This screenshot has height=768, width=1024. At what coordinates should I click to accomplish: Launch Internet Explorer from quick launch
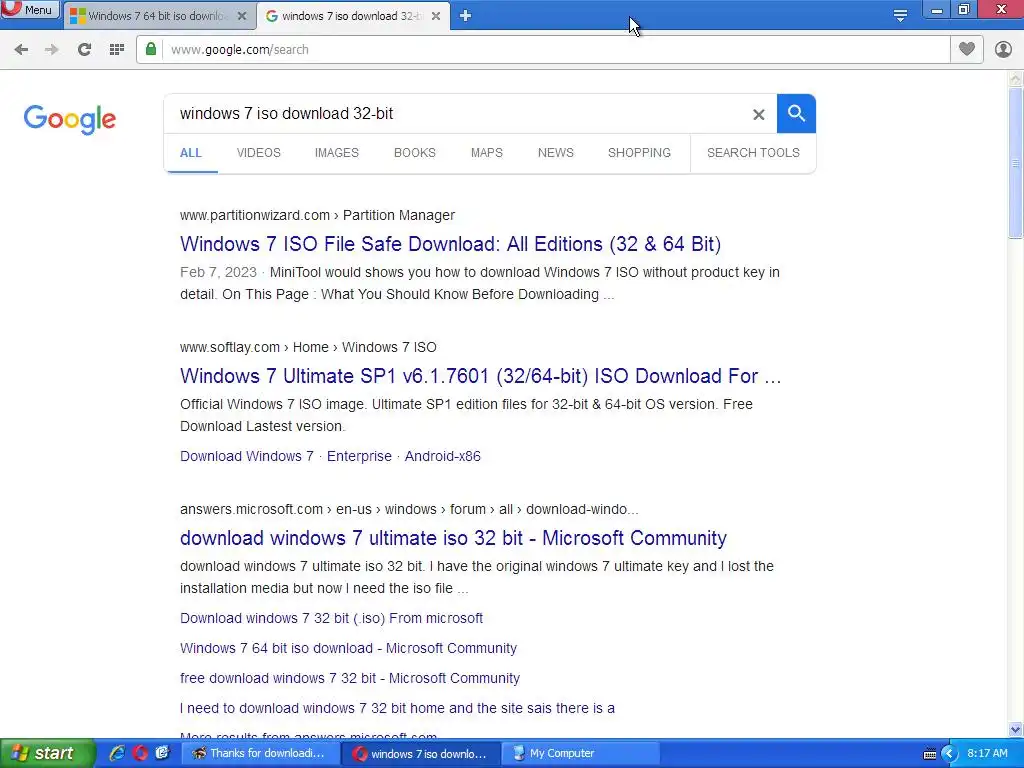[x=117, y=754]
